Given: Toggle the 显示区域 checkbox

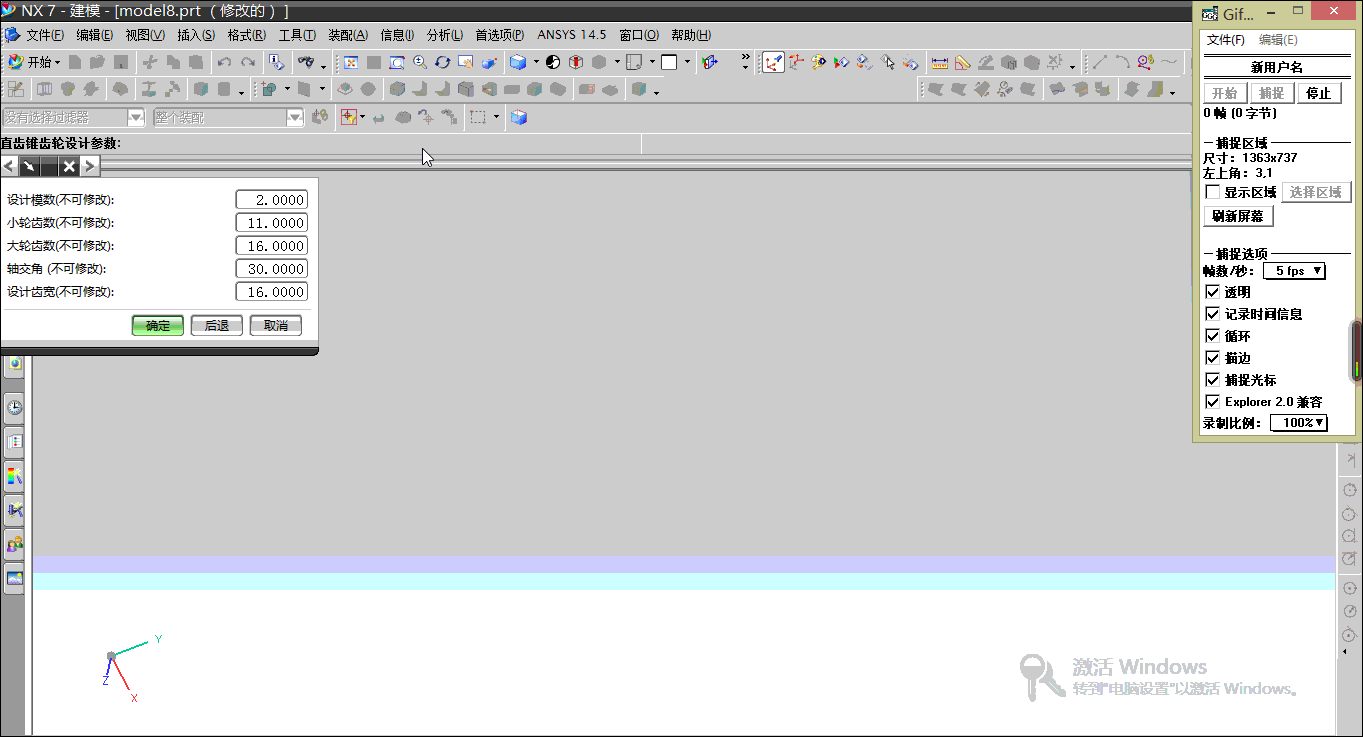Looking at the screenshot, I should coord(1212,192).
